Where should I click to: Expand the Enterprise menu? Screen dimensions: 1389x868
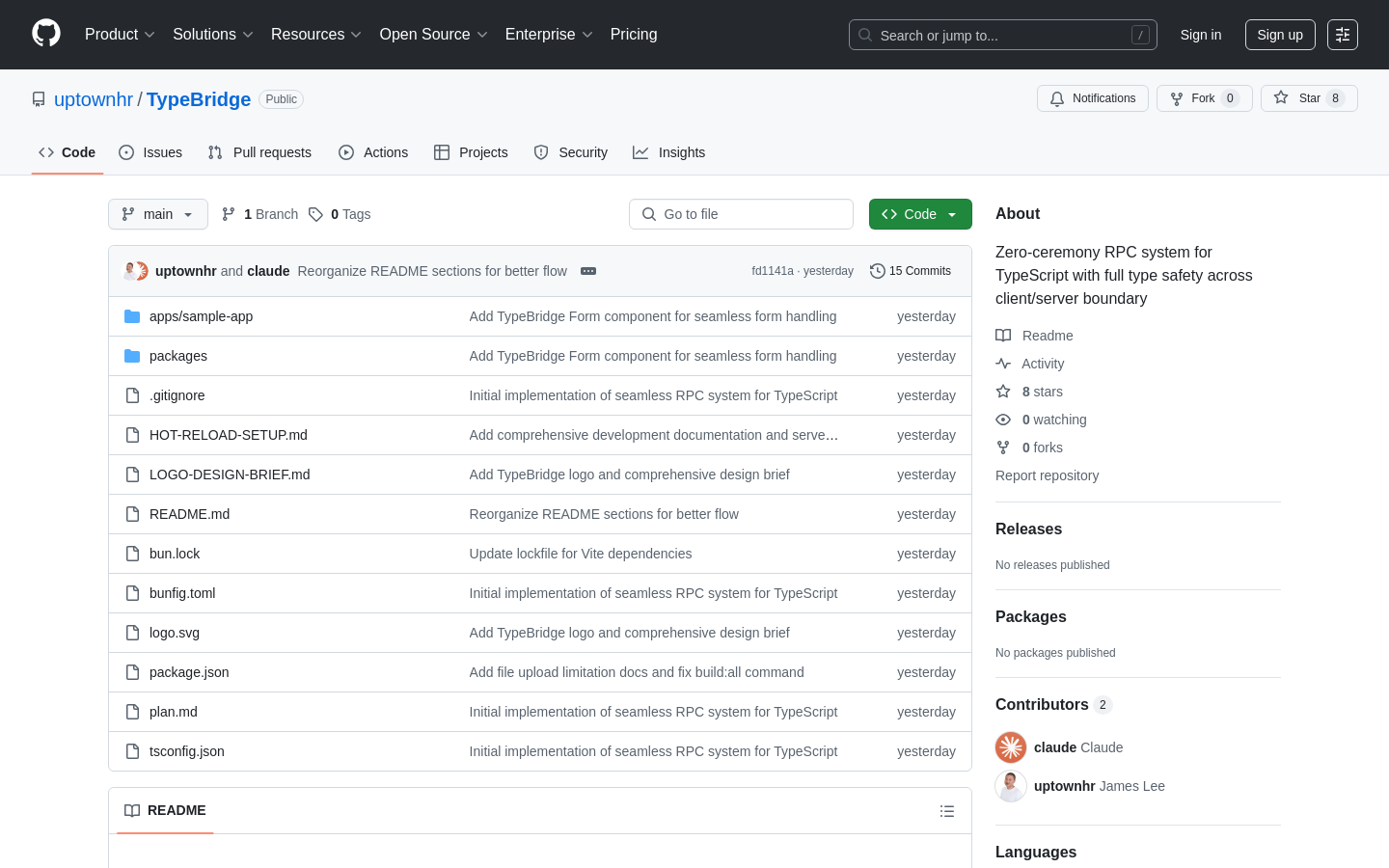[x=549, y=35]
